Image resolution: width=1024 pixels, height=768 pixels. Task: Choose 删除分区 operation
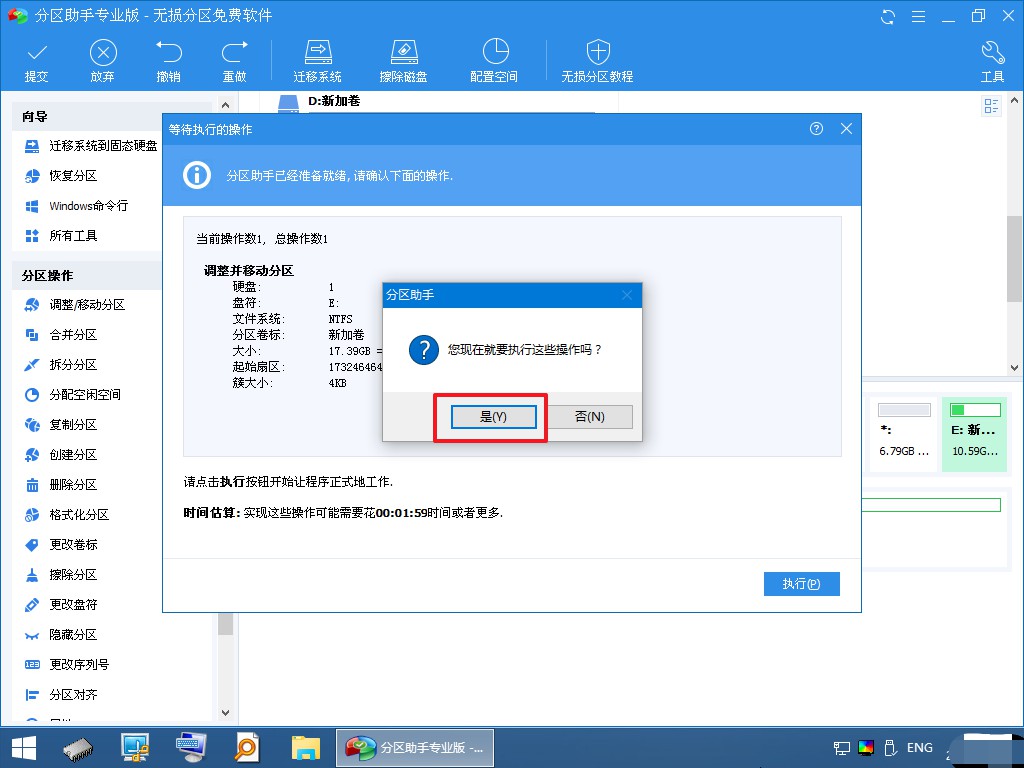[x=61, y=485]
